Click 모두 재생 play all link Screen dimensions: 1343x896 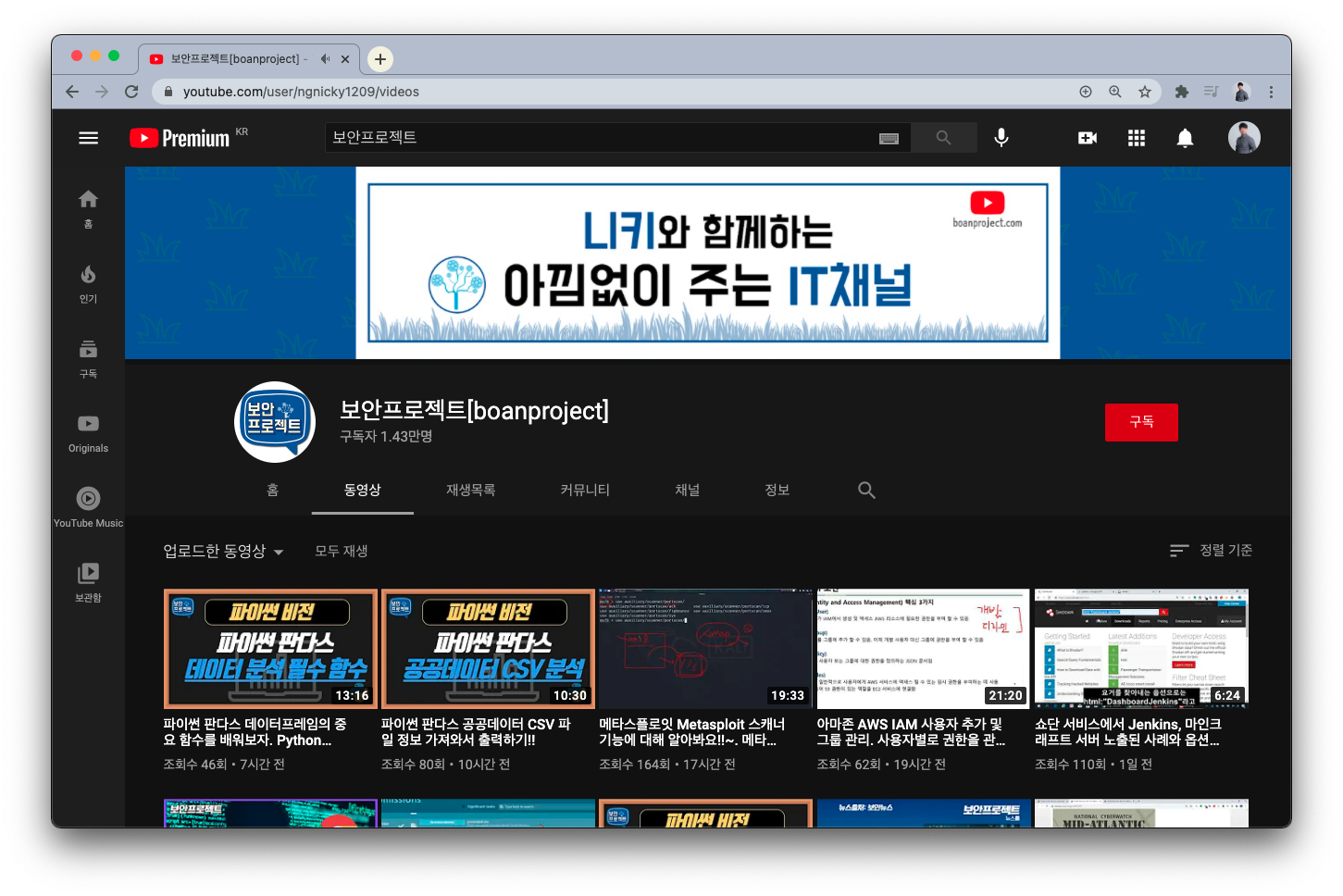pos(342,551)
